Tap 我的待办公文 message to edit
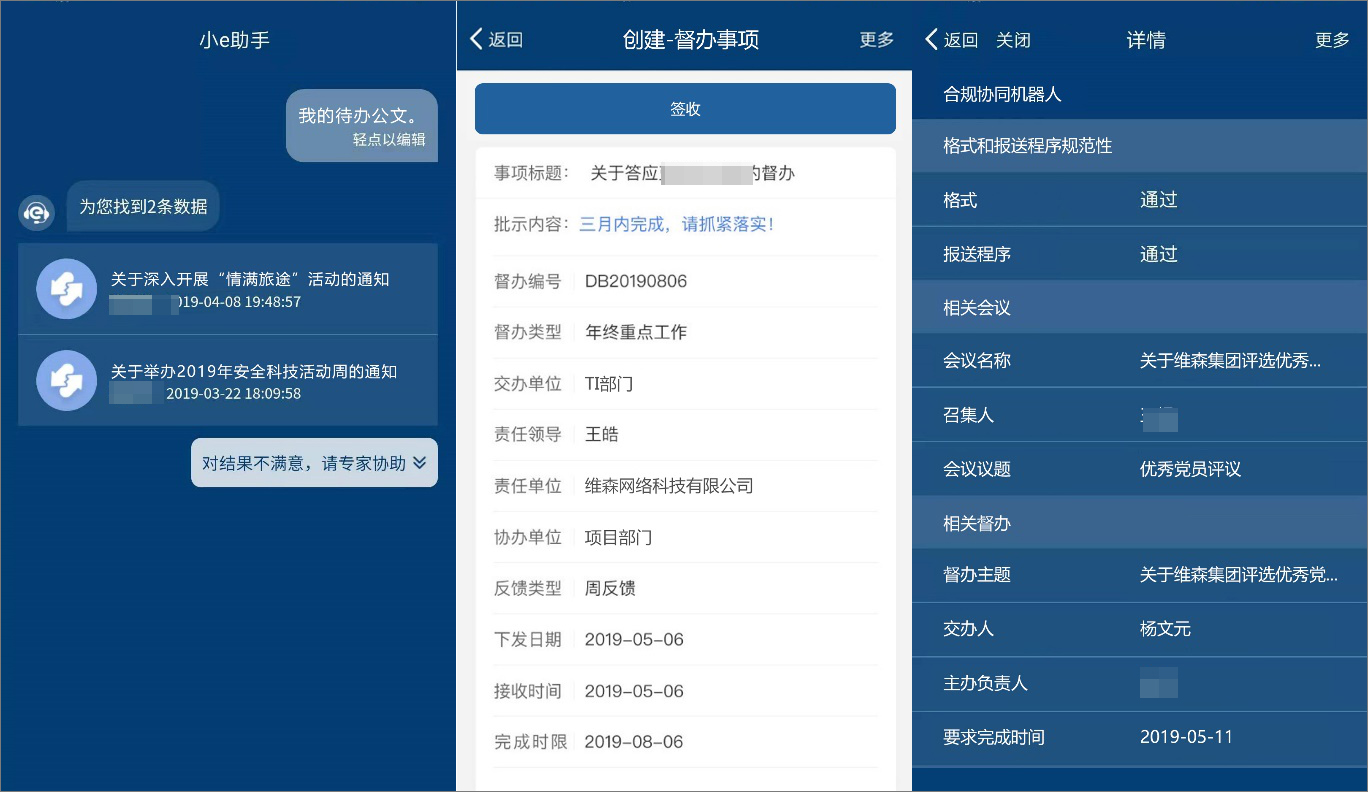The height and width of the screenshot is (792, 1368). [362, 125]
